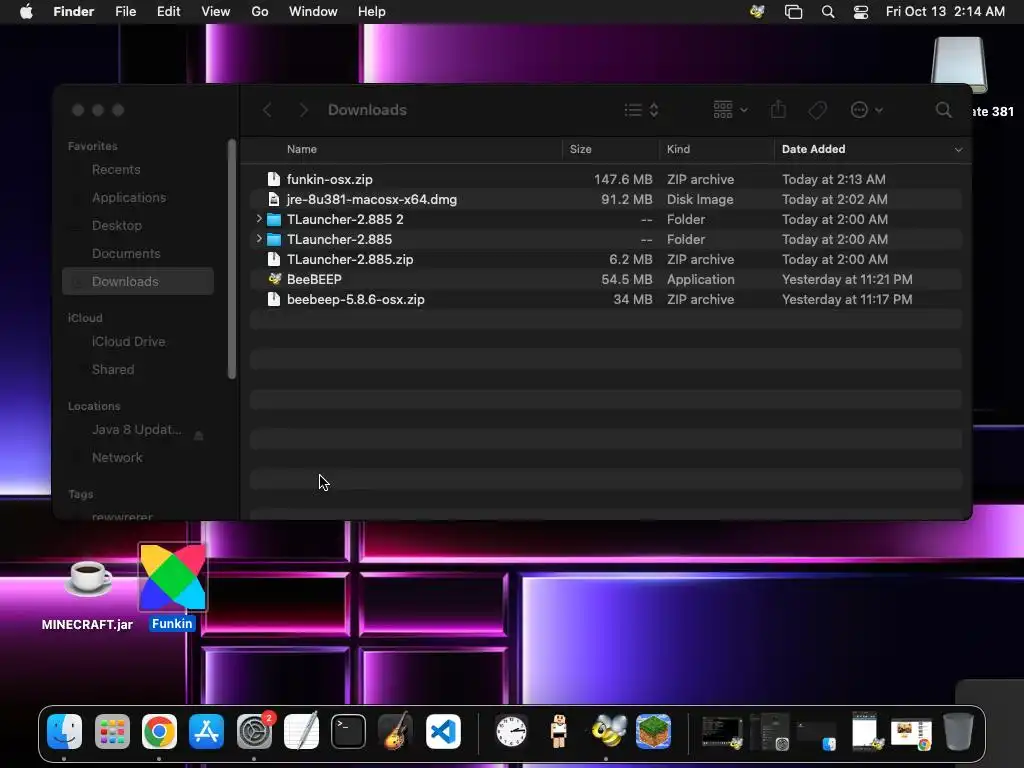Sort by Size column header

(581, 149)
